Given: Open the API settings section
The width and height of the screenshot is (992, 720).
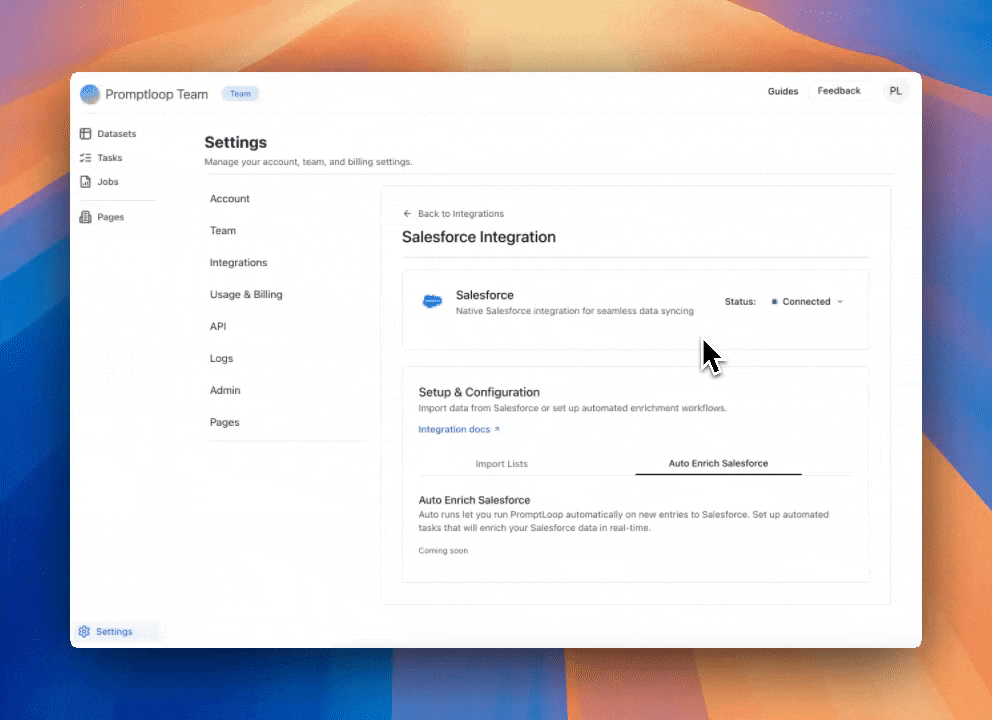Looking at the screenshot, I should 217,326.
